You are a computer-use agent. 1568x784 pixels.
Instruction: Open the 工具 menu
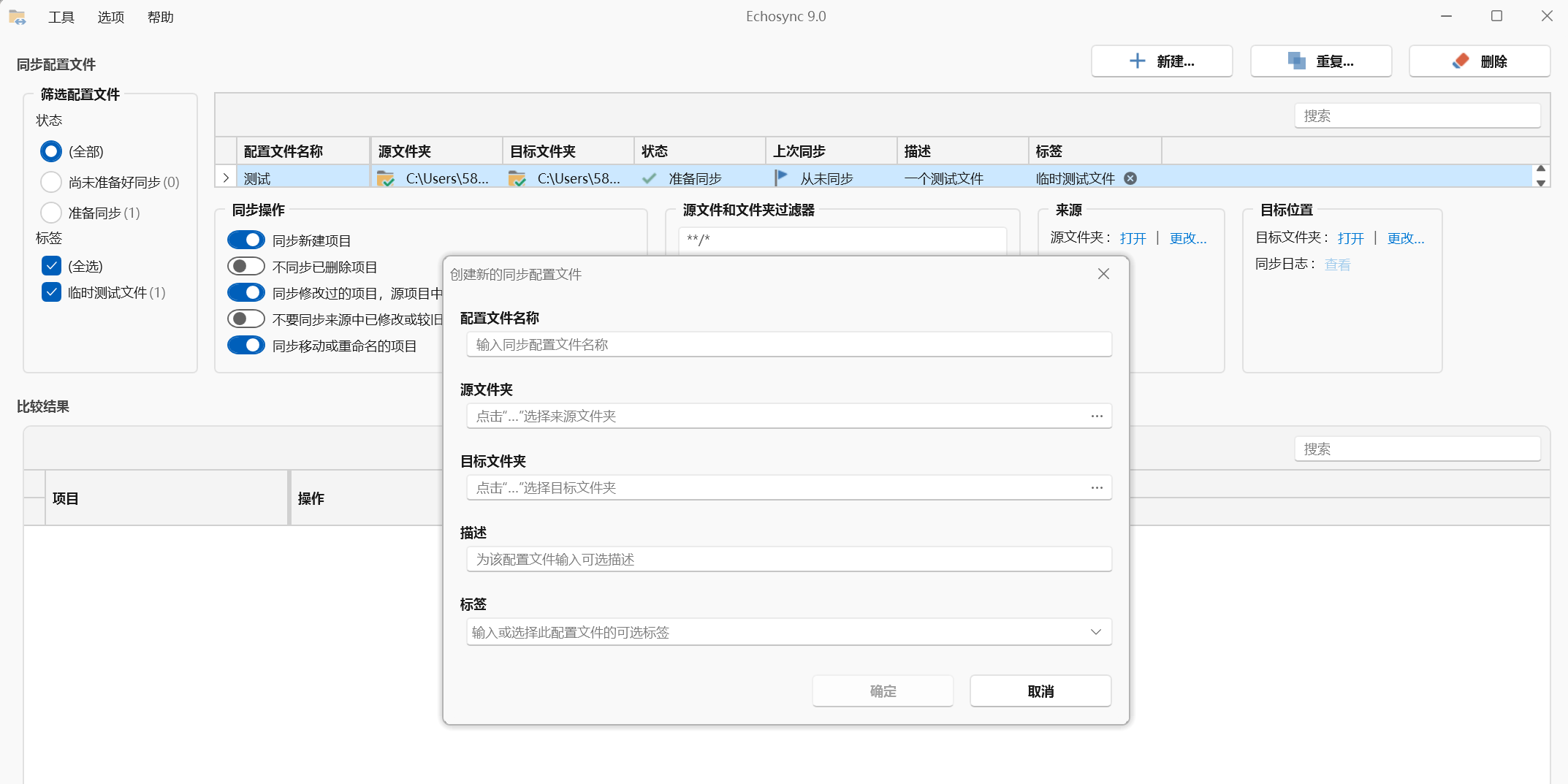click(x=61, y=17)
